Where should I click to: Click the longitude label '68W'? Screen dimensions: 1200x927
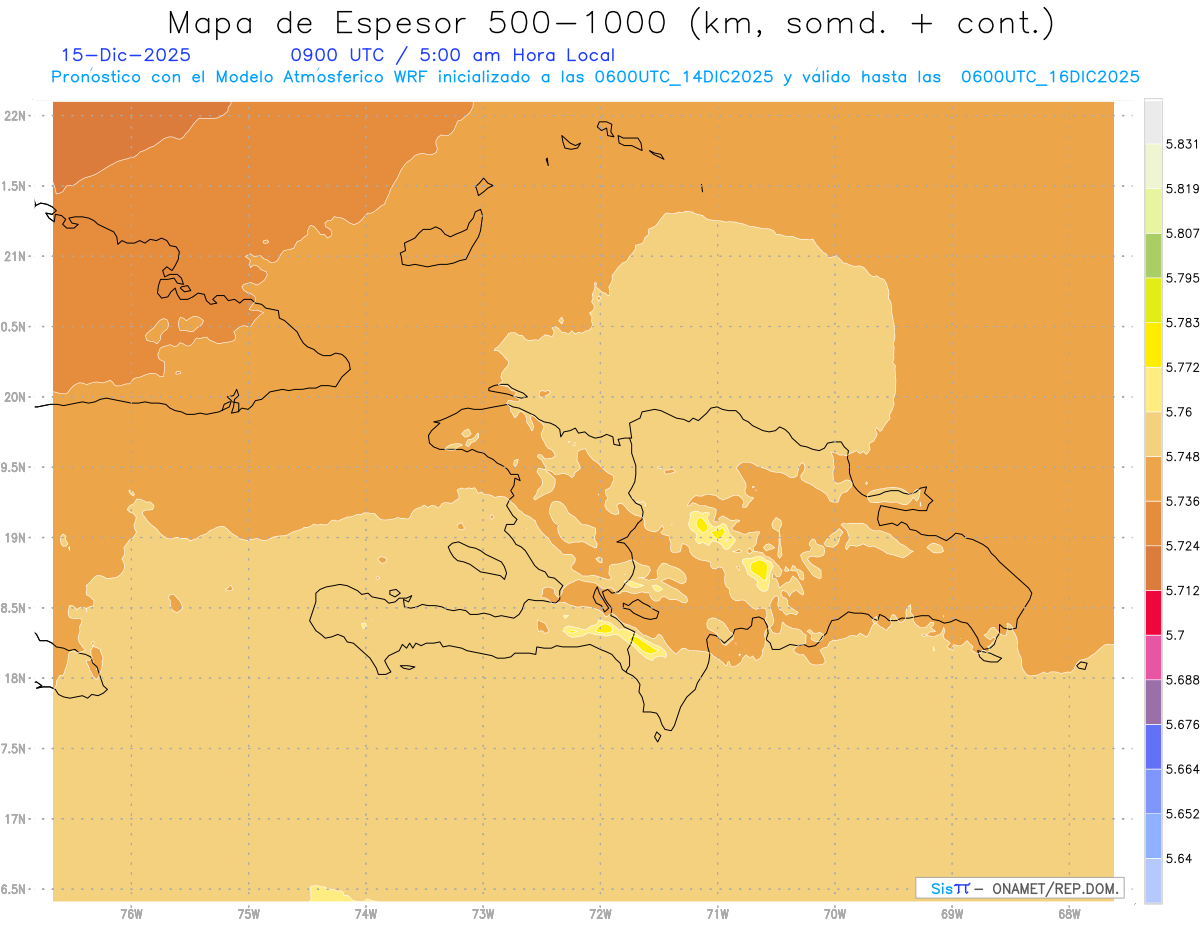[x=1069, y=913]
